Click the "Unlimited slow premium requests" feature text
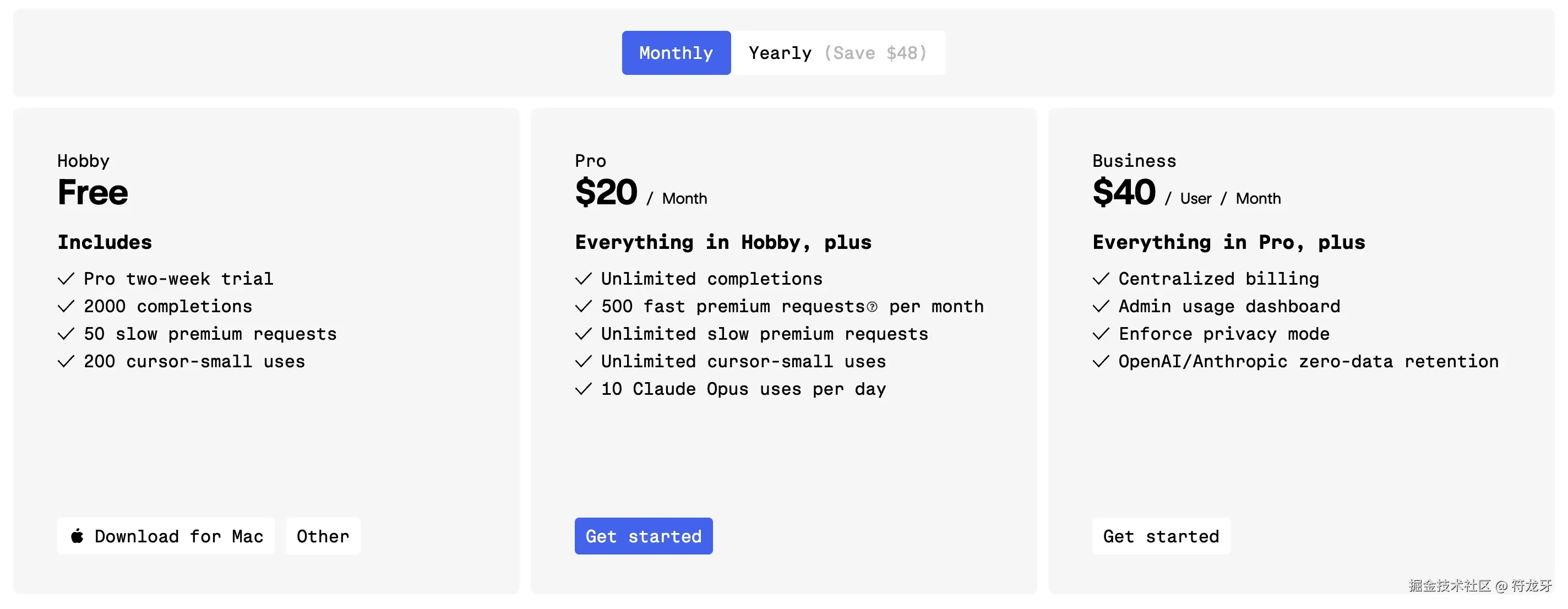The width and height of the screenshot is (1568, 609). click(x=765, y=334)
